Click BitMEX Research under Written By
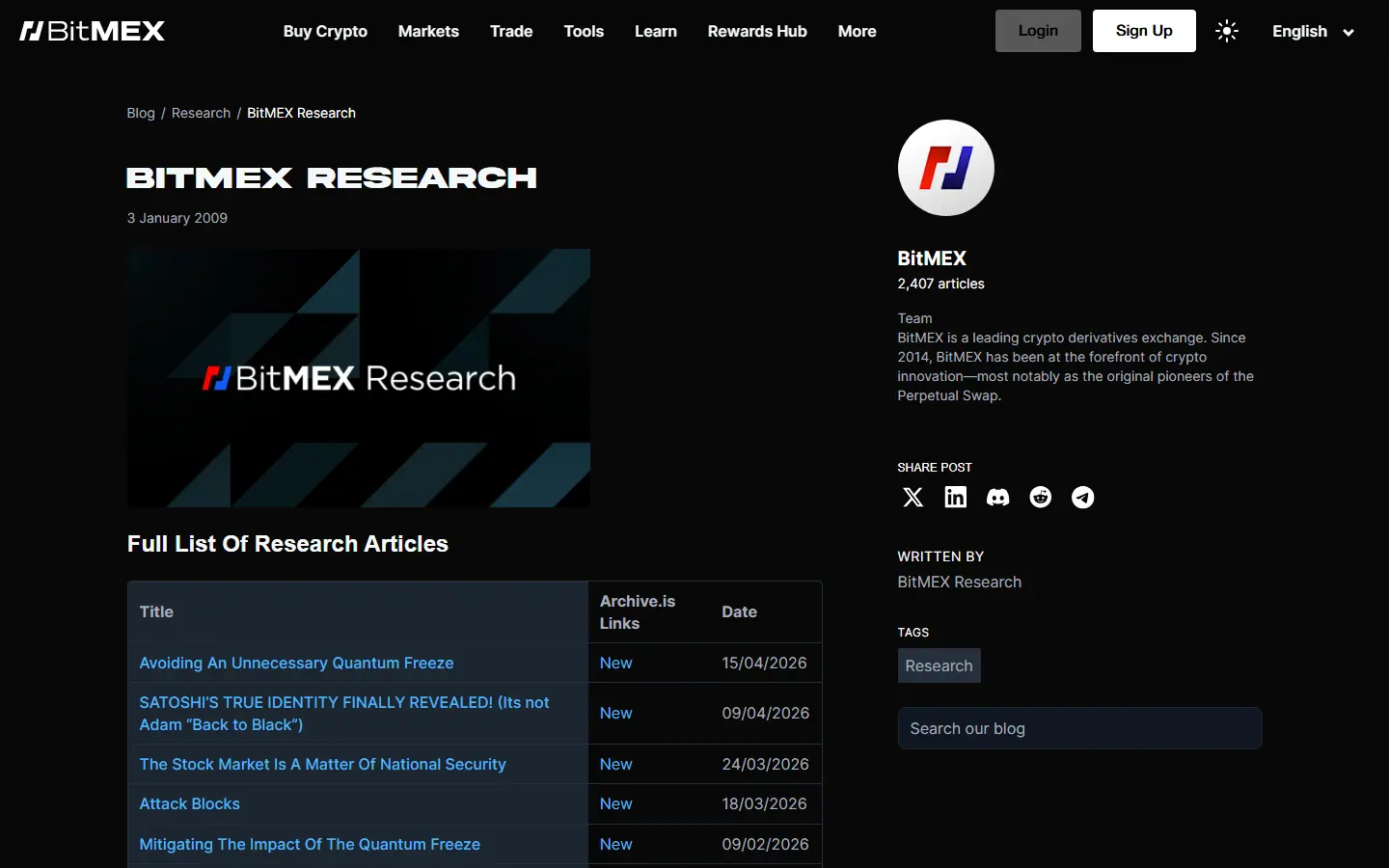Image resolution: width=1389 pixels, height=868 pixels. pos(959,582)
